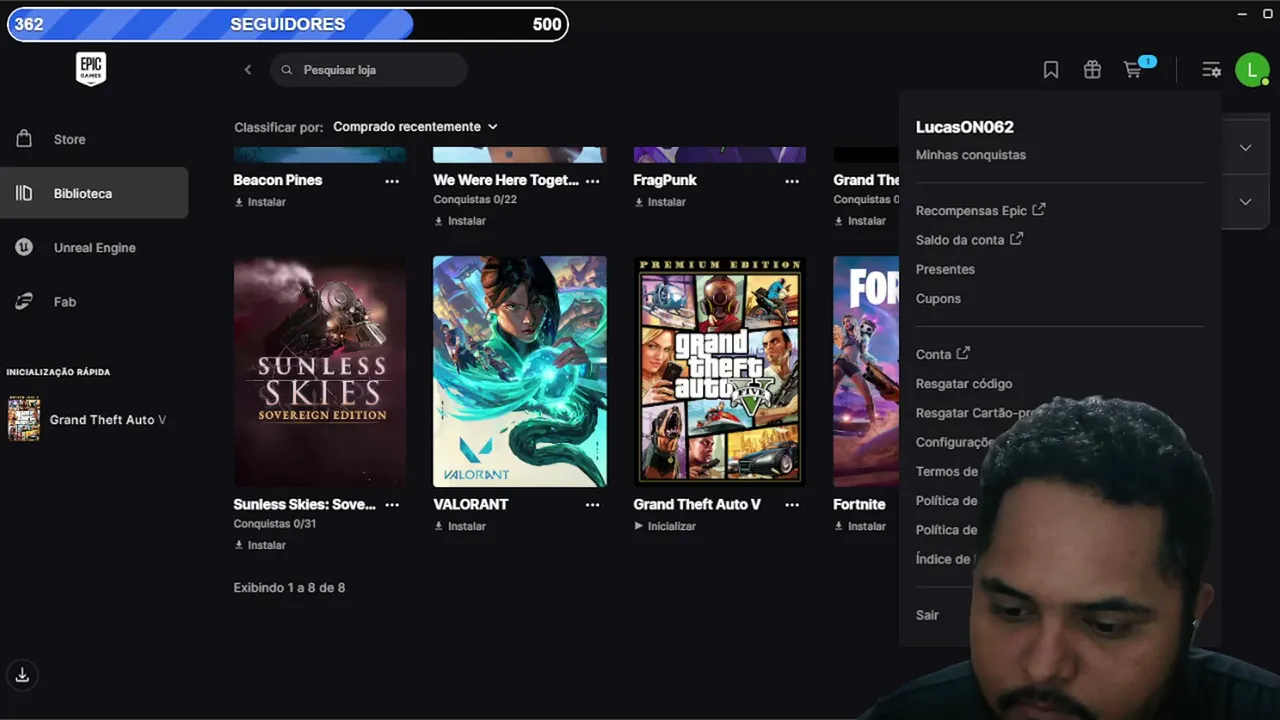This screenshot has height=720, width=1280.
Task: Click the Store bag icon
Action: 24,139
